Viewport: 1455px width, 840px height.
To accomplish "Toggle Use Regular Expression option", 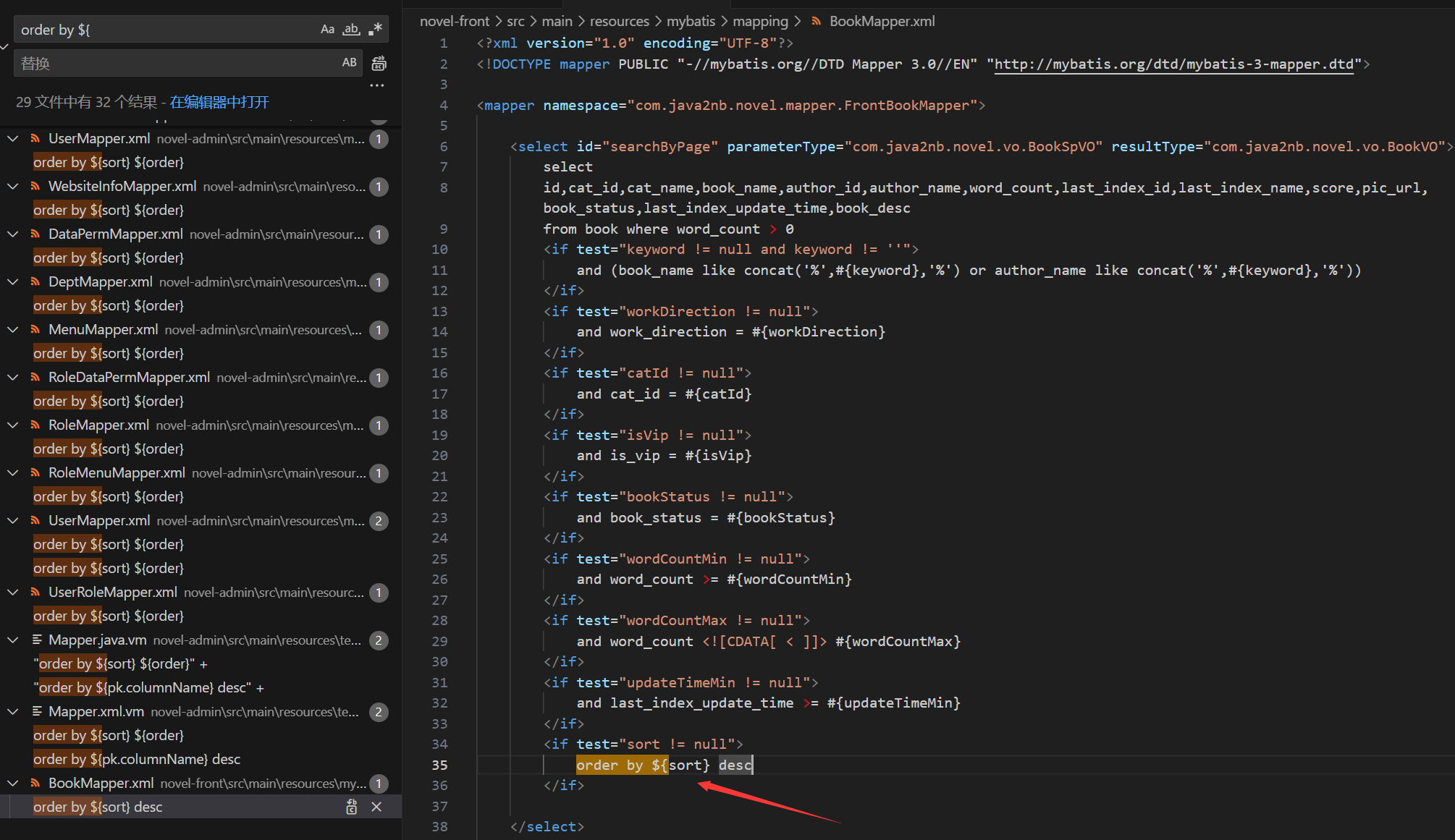I will [375, 30].
